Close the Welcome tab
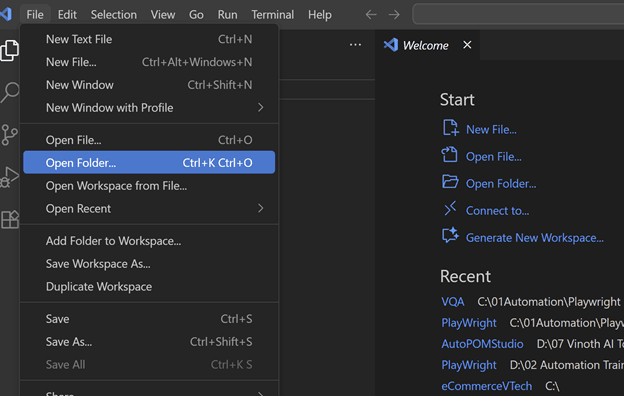The image size is (624, 396). tap(467, 45)
